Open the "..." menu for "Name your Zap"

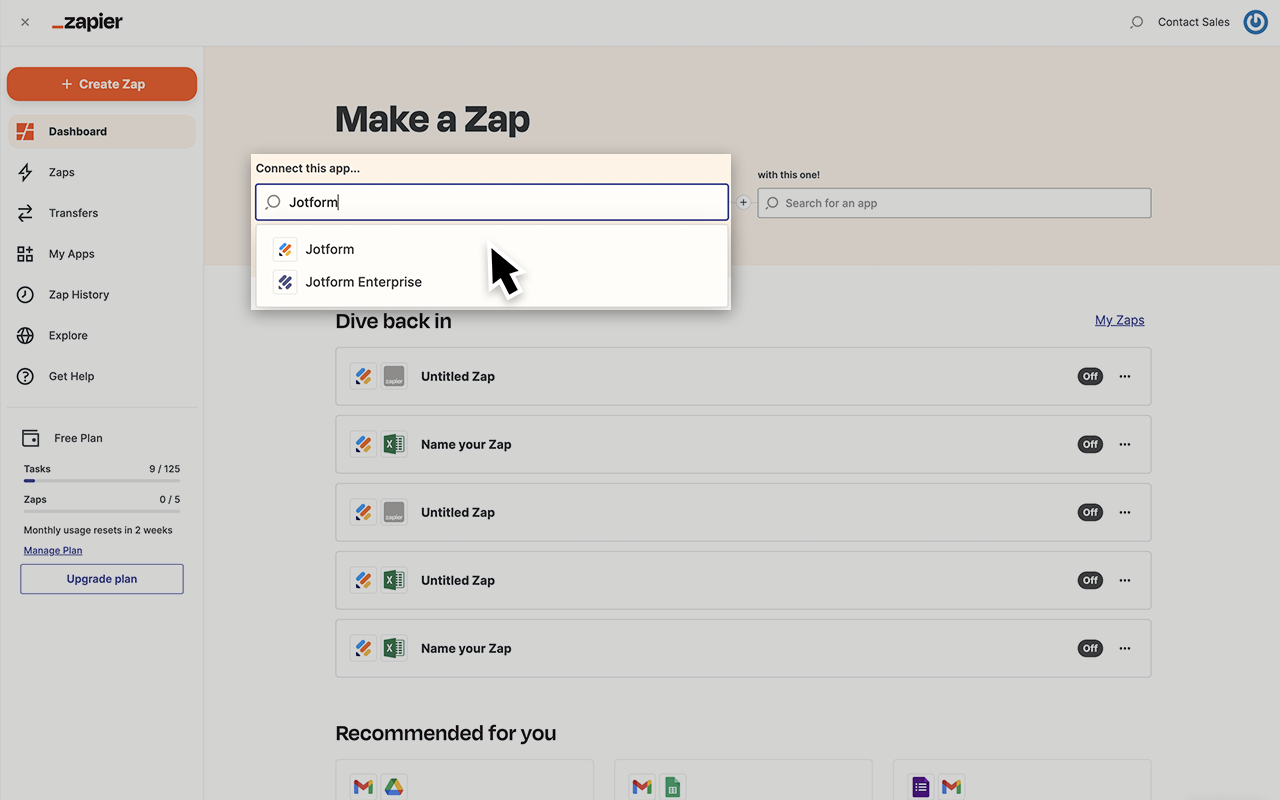[x=1124, y=444]
